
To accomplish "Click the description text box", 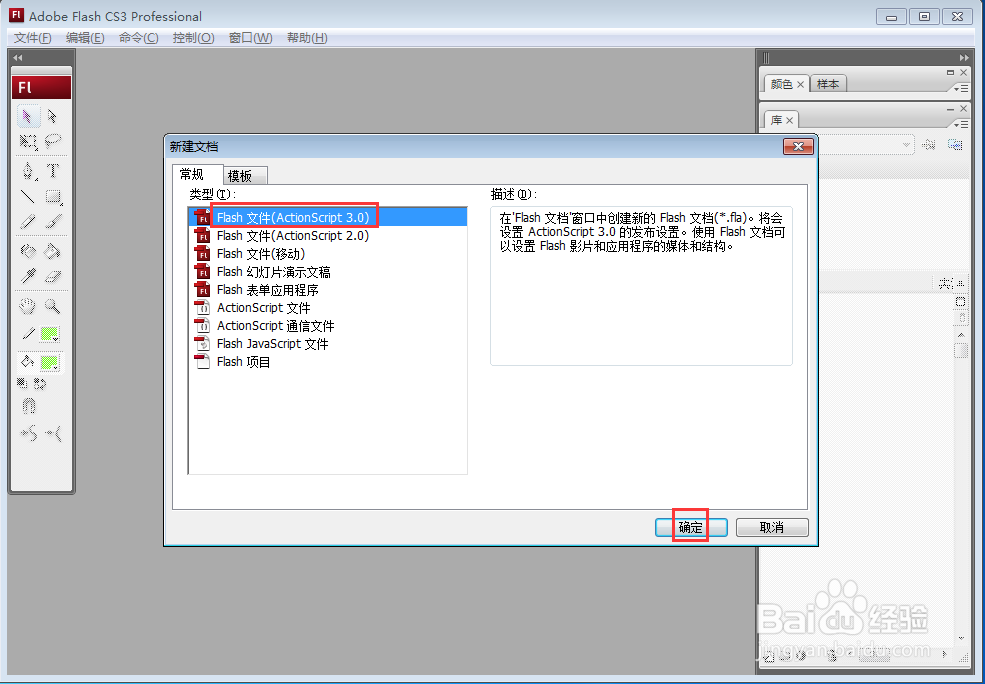I will tap(641, 286).
